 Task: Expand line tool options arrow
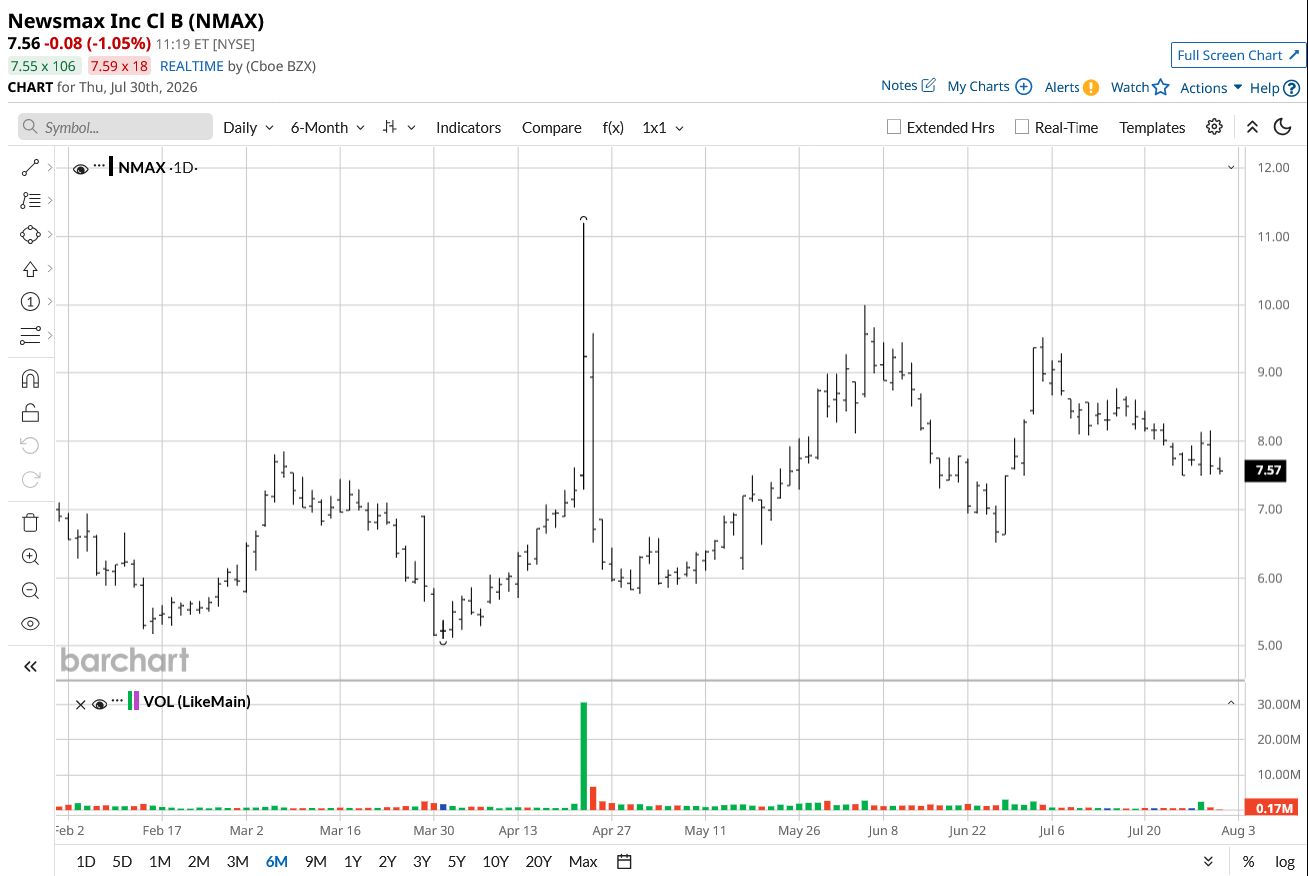[x=50, y=167]
